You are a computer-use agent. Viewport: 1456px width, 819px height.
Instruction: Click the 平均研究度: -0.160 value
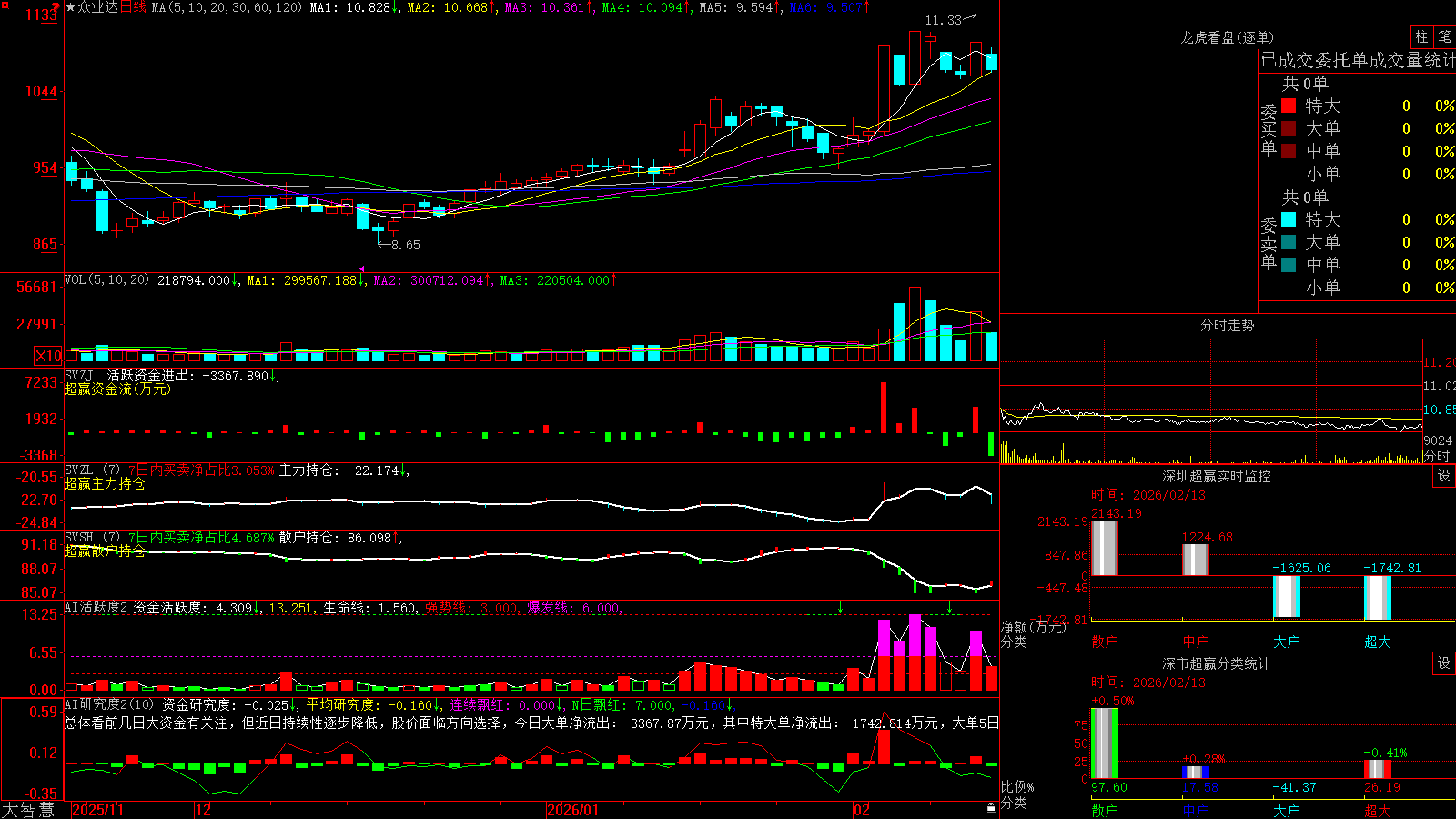pyautogui.click(x=373, y=704)
